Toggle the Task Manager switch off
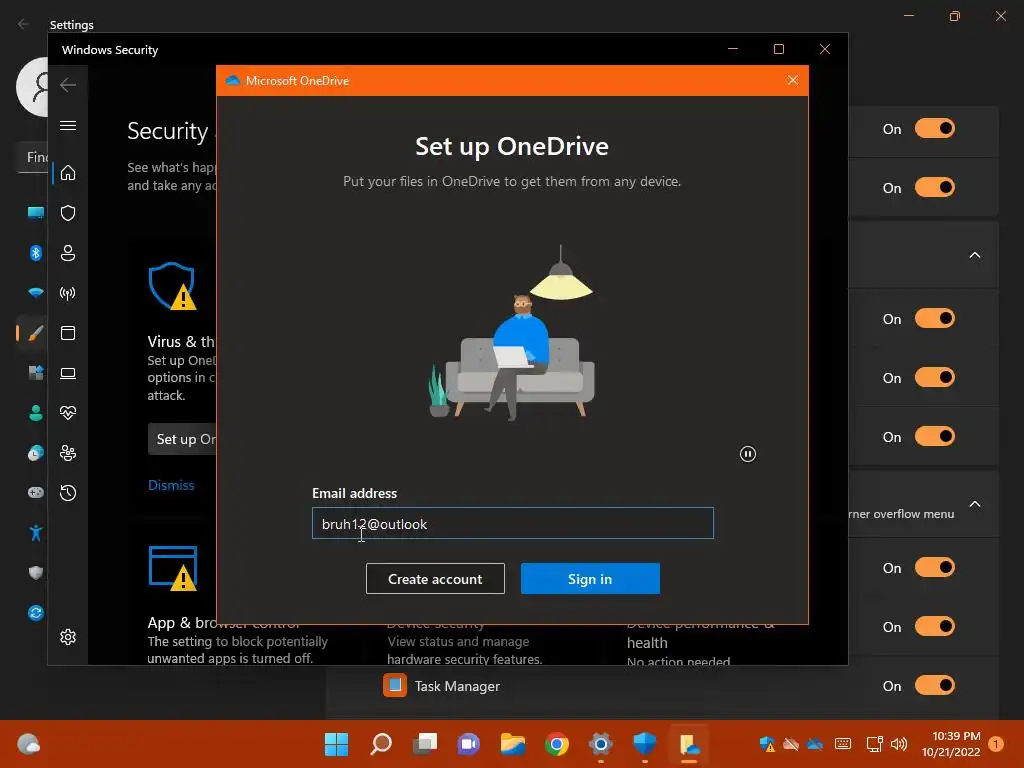Image resolution: width=1024 pixels, height=768 pixels. tap(935, 685)
